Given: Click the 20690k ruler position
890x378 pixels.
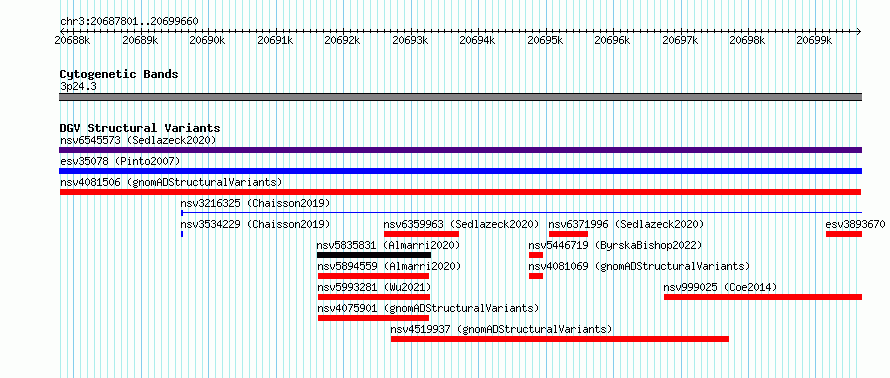Looking at the screenshot, I should pyautogui.click(x=207, y=40).
